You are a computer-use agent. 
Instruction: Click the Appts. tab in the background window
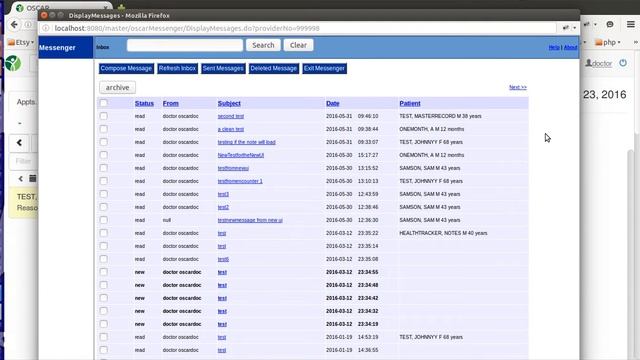tap(26, 102)
